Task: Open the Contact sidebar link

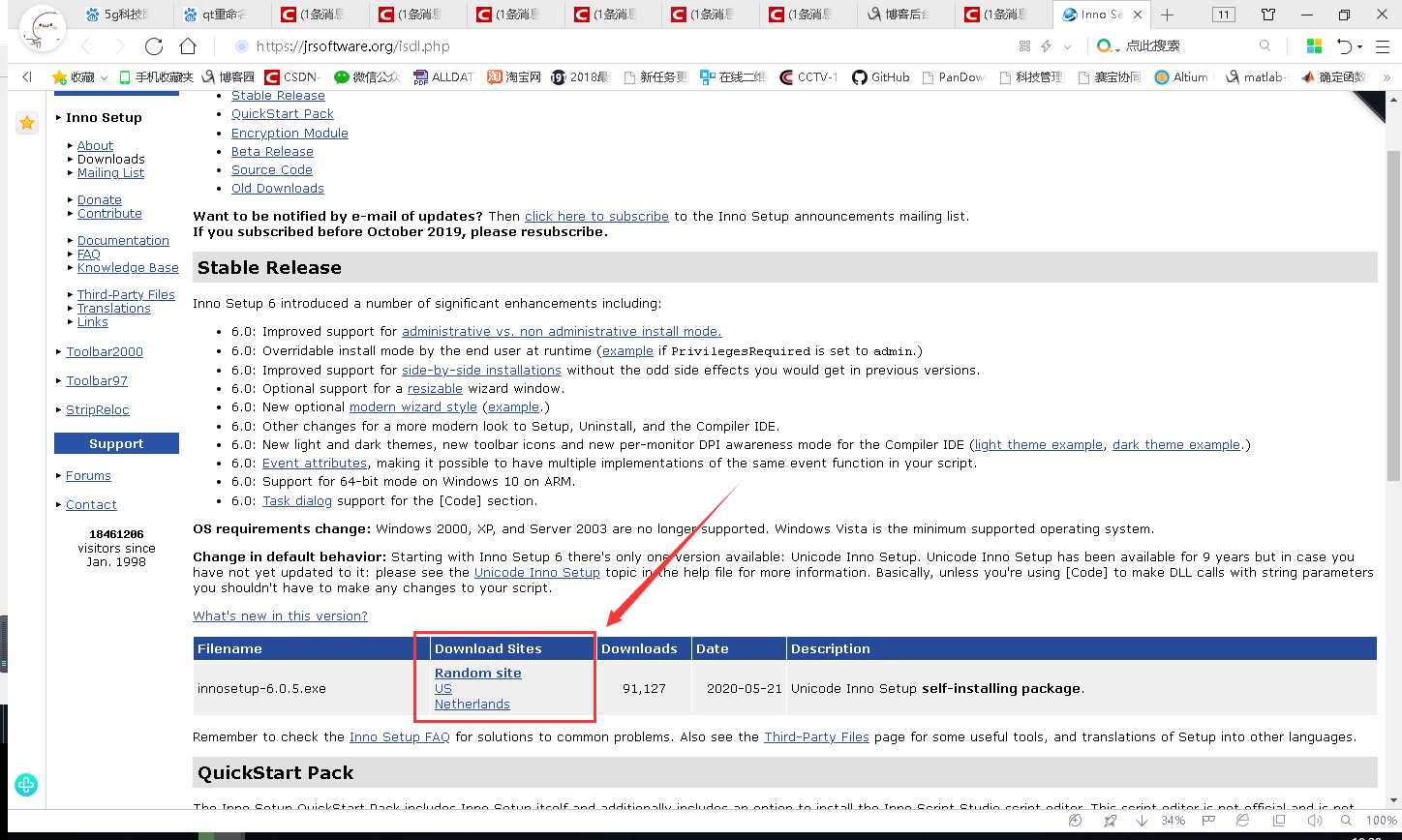Action: 91,505
